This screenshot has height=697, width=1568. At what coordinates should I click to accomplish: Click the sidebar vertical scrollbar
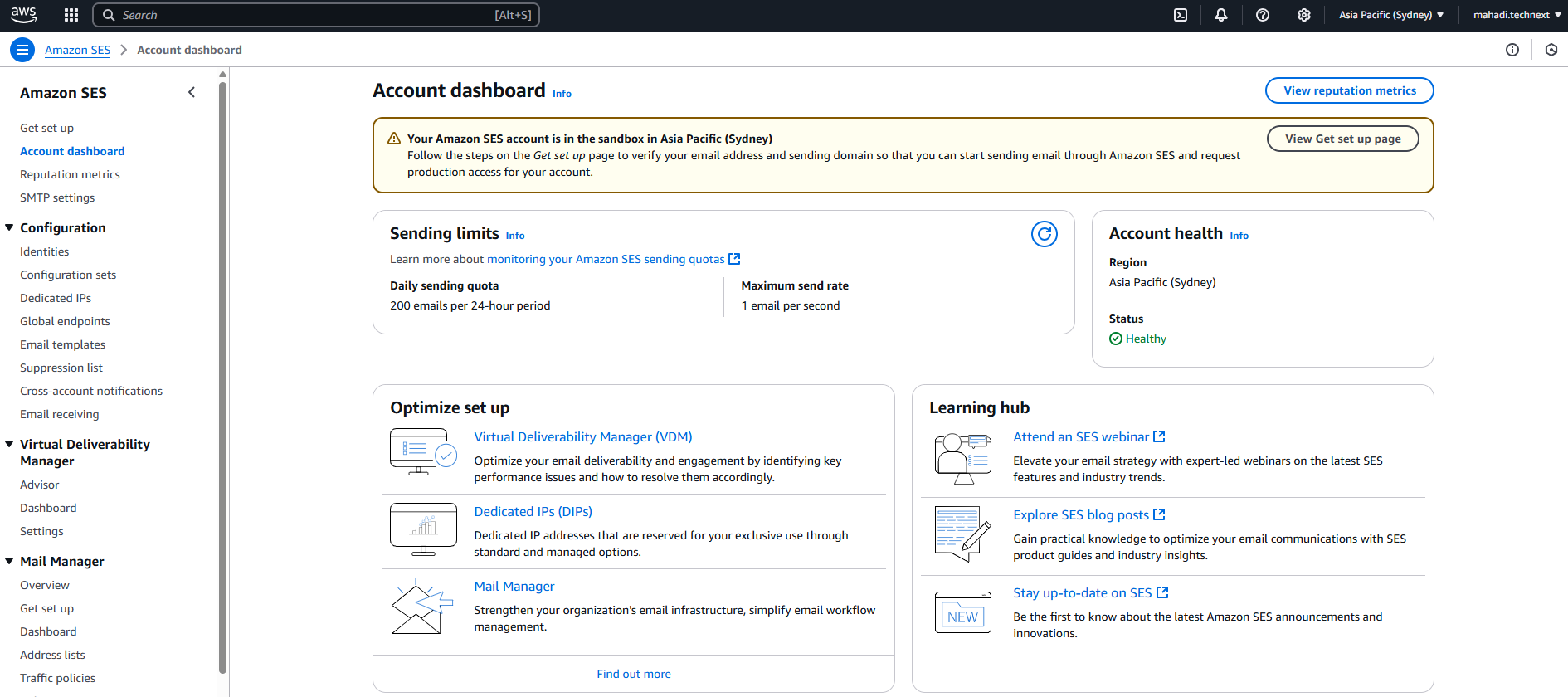point(222,373)
